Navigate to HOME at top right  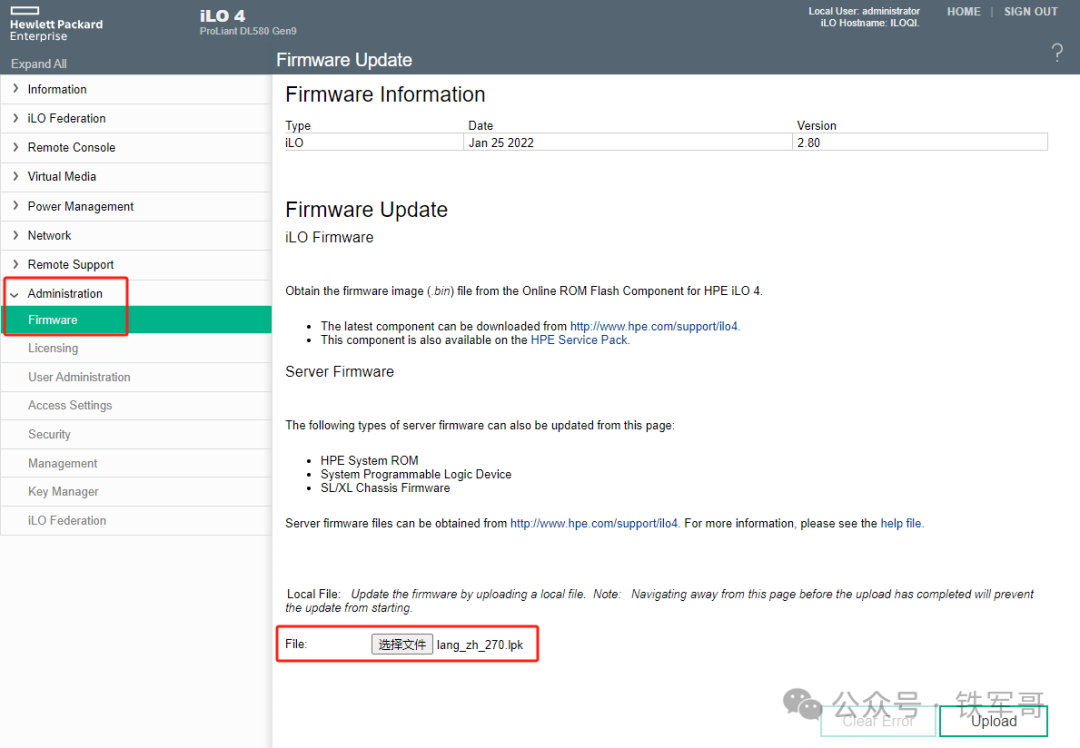click(x=963, y=11)
